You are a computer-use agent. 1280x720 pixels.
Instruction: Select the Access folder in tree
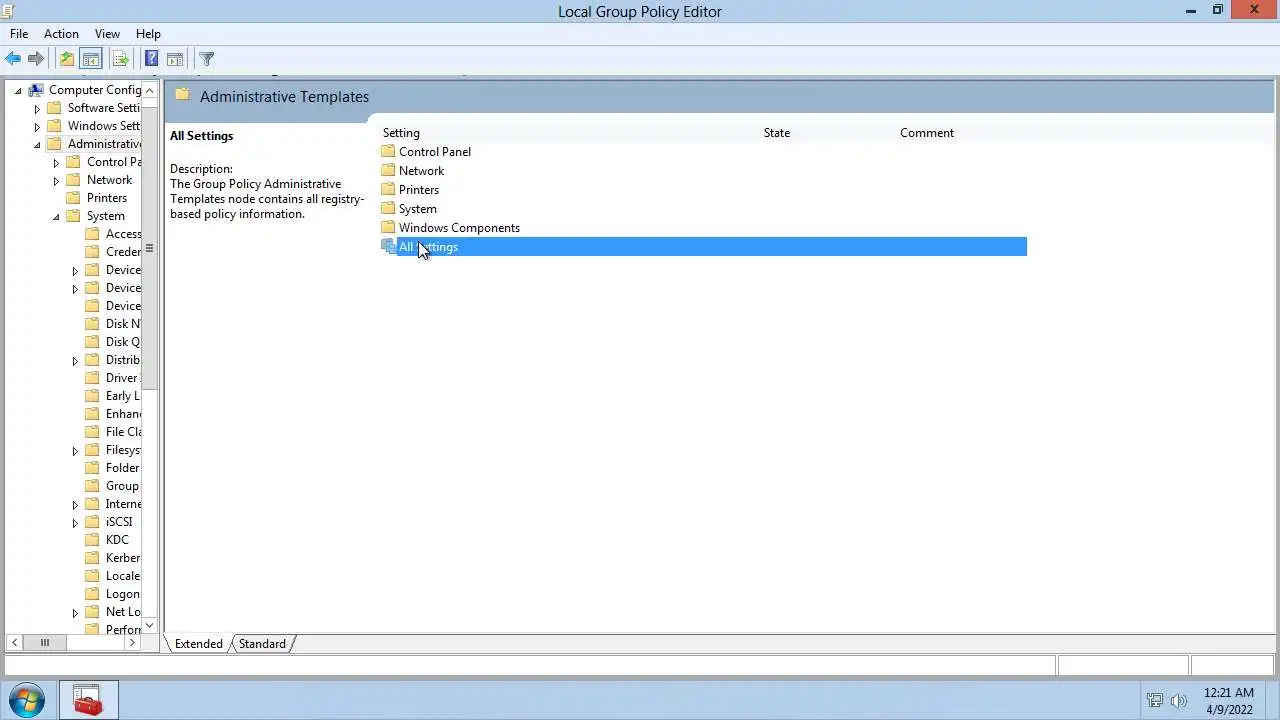point(123,234)
